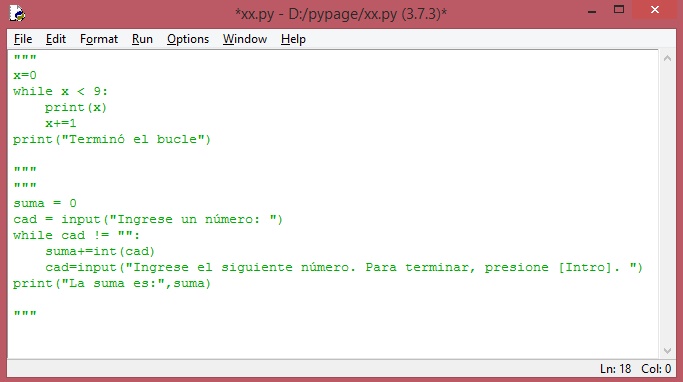The height and width of the screenshot is (382, 683).
Task: Open the Help menu
Action: click(x=293, y=39)
